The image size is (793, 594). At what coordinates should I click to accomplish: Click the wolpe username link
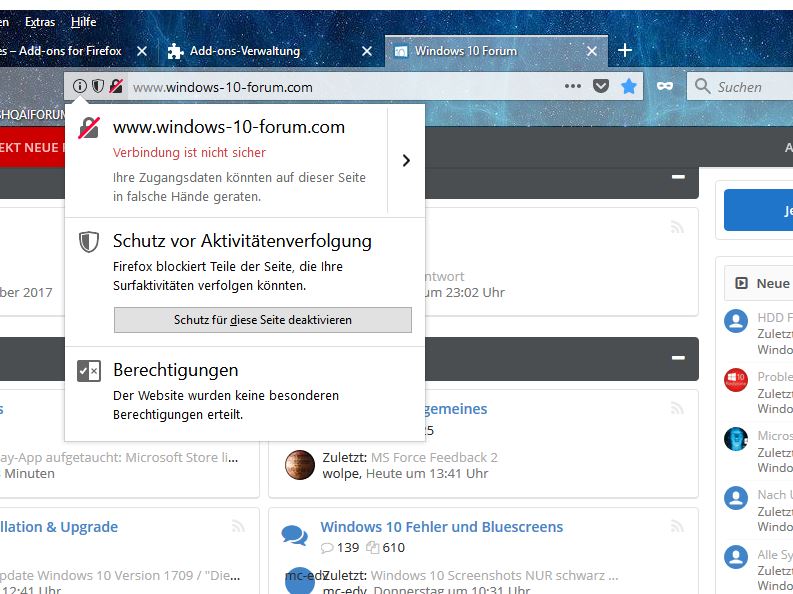point(341,474)
